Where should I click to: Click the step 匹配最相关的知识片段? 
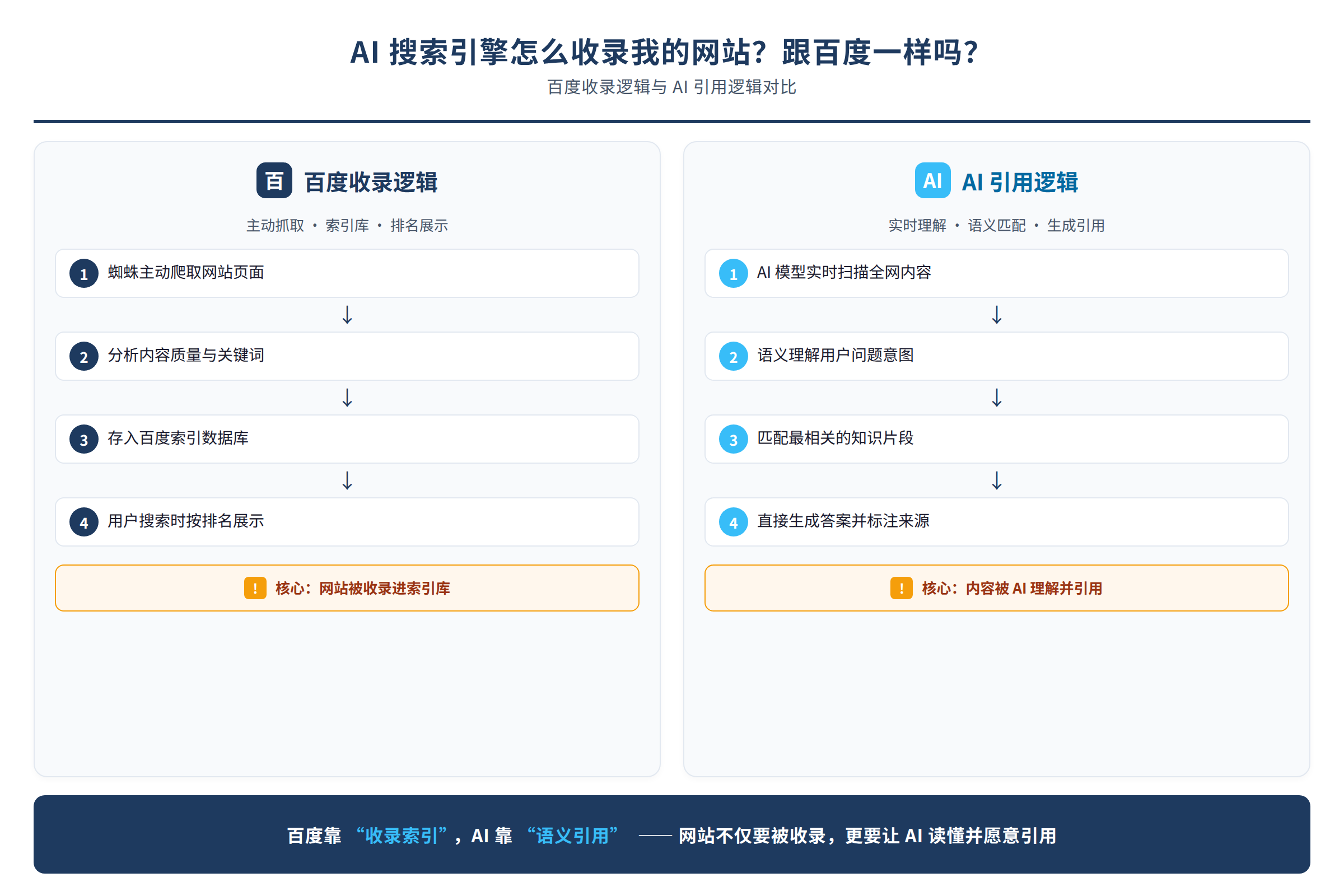pos(997,439)
